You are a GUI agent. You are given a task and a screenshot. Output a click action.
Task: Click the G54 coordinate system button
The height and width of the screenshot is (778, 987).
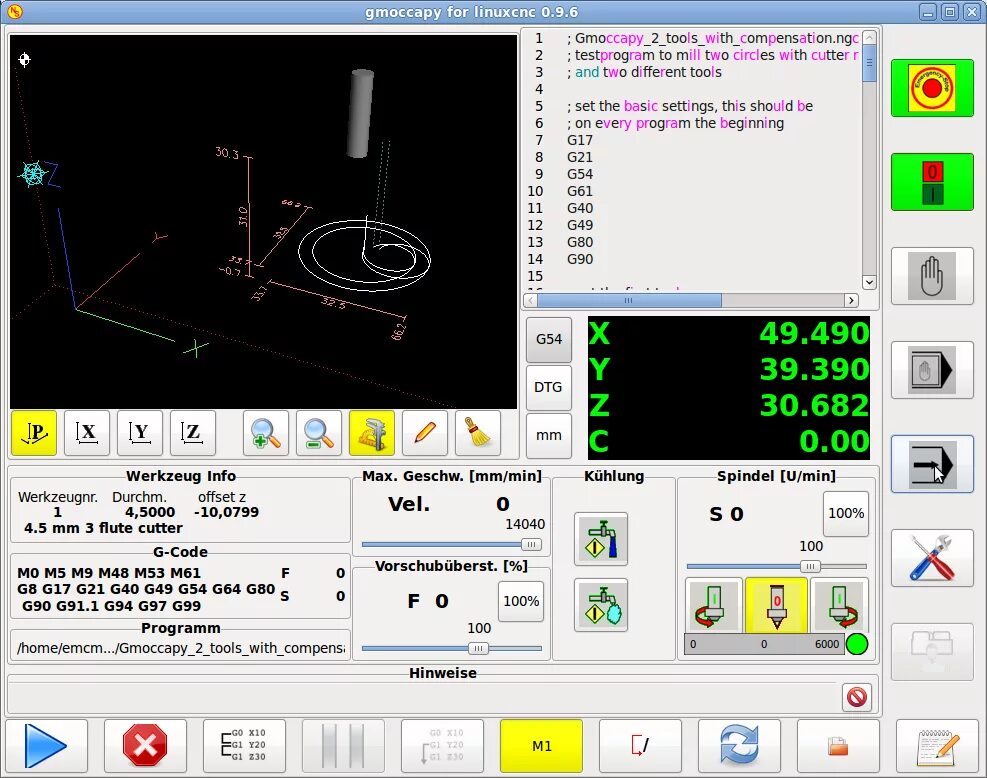(x=549, y=339)
